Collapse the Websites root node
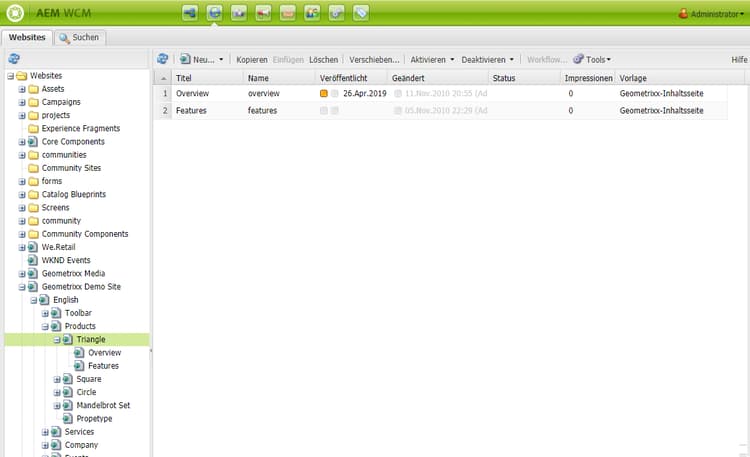 click(11, 76)
